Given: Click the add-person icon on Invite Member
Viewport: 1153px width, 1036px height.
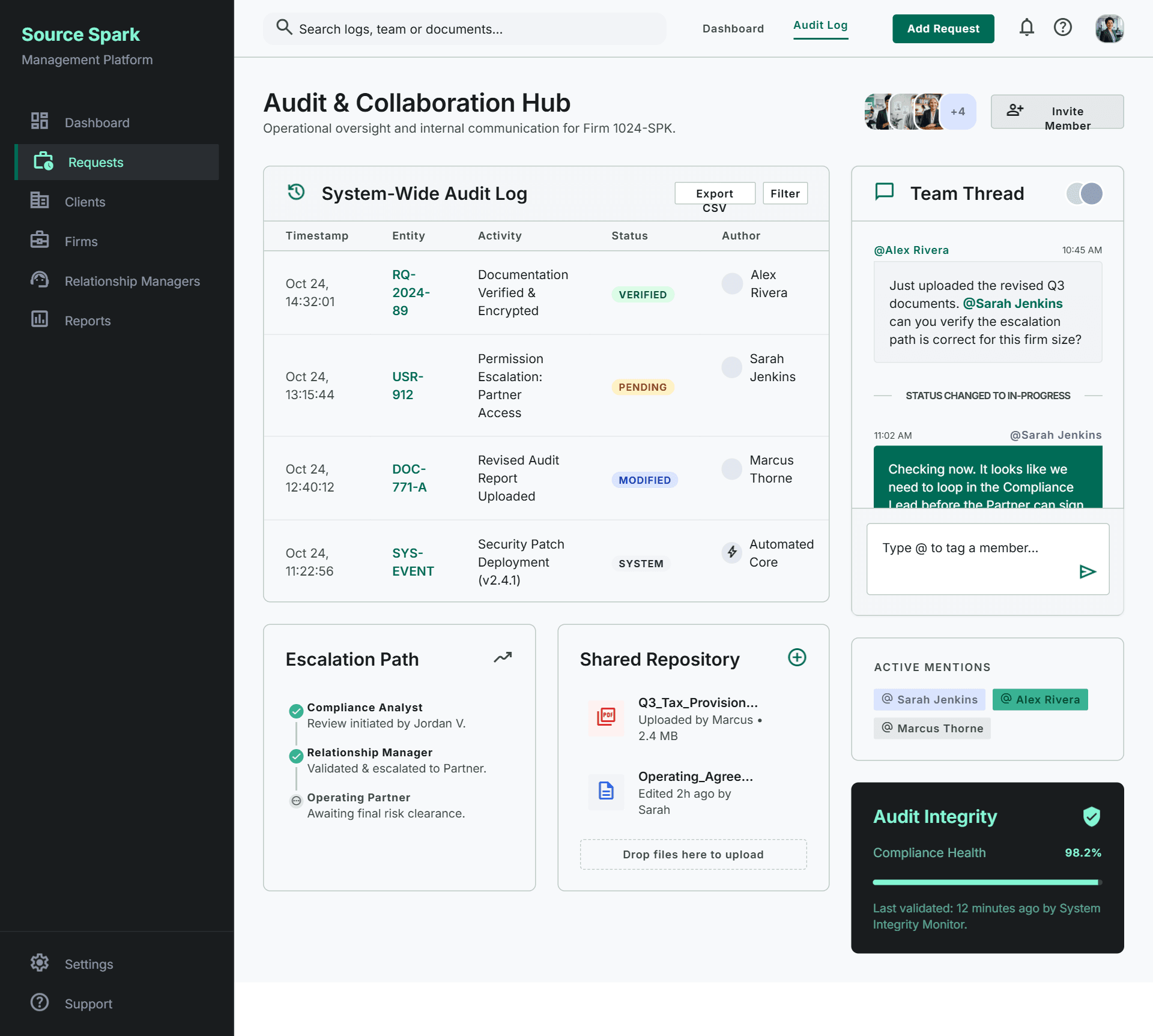Looking at the screenshot, I should tap(1015, 110).
